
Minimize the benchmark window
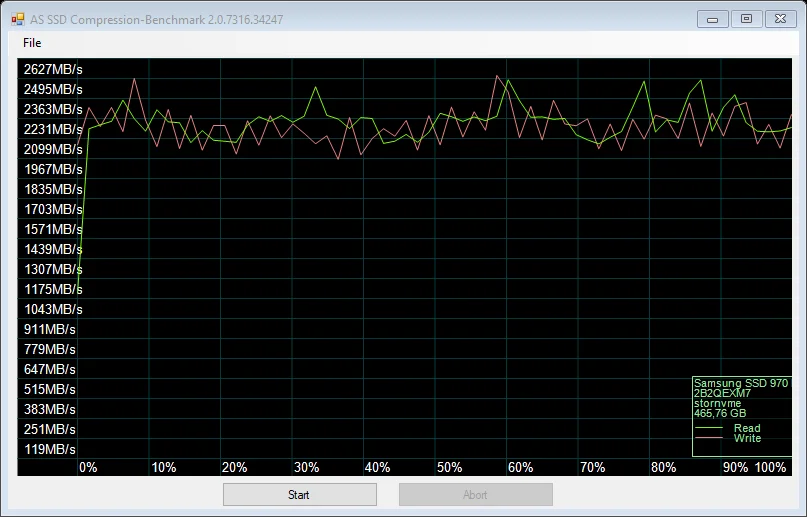click(712, 20)
